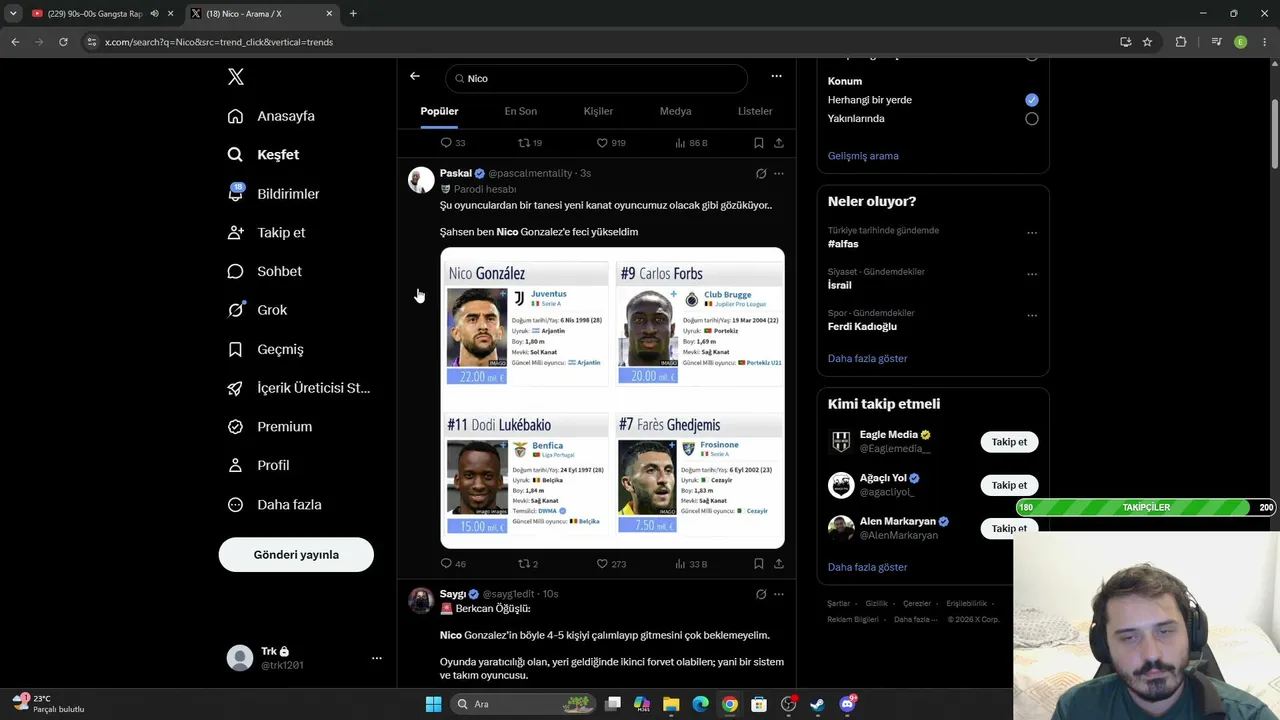Image resolution: width=1280 pixels, height=720 pixels.
Task: Open more options on Saygı's post
Action: coord(779,594)
